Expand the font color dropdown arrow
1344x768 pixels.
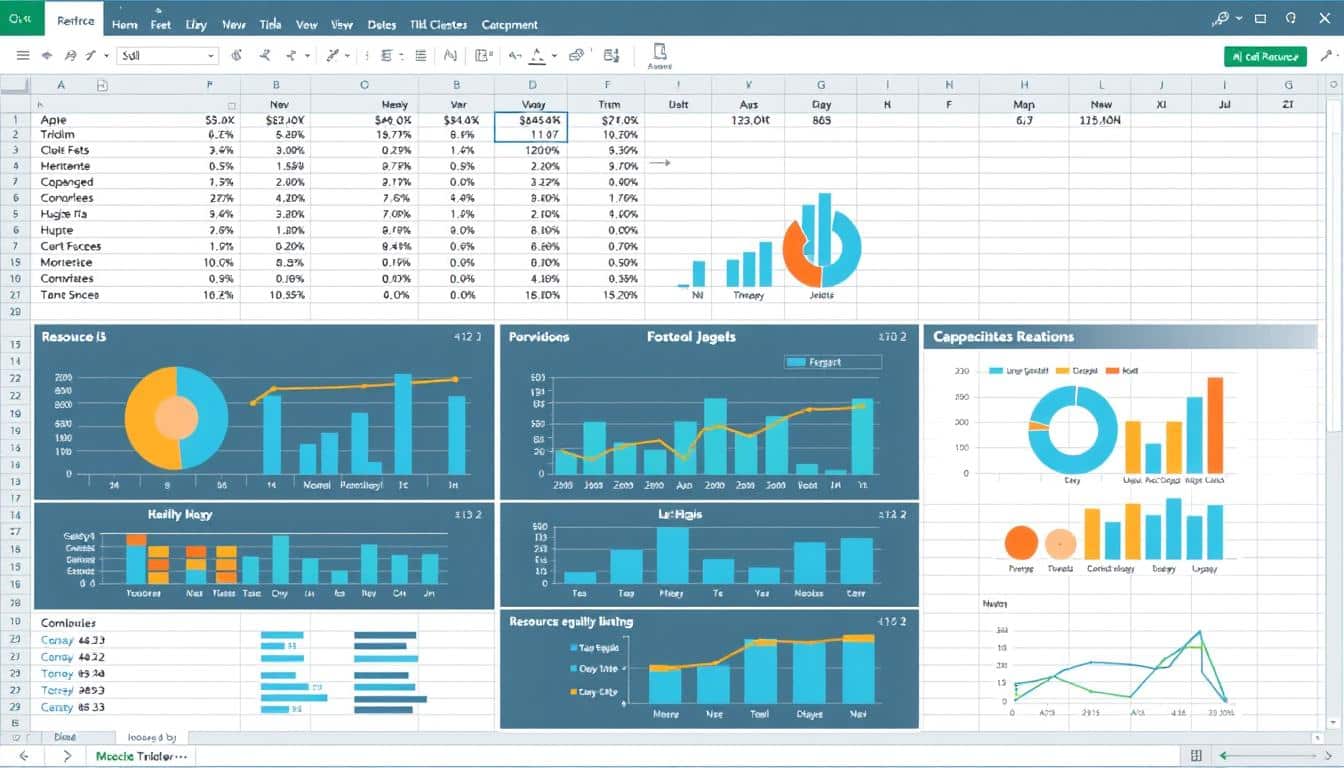click(554, 57)
